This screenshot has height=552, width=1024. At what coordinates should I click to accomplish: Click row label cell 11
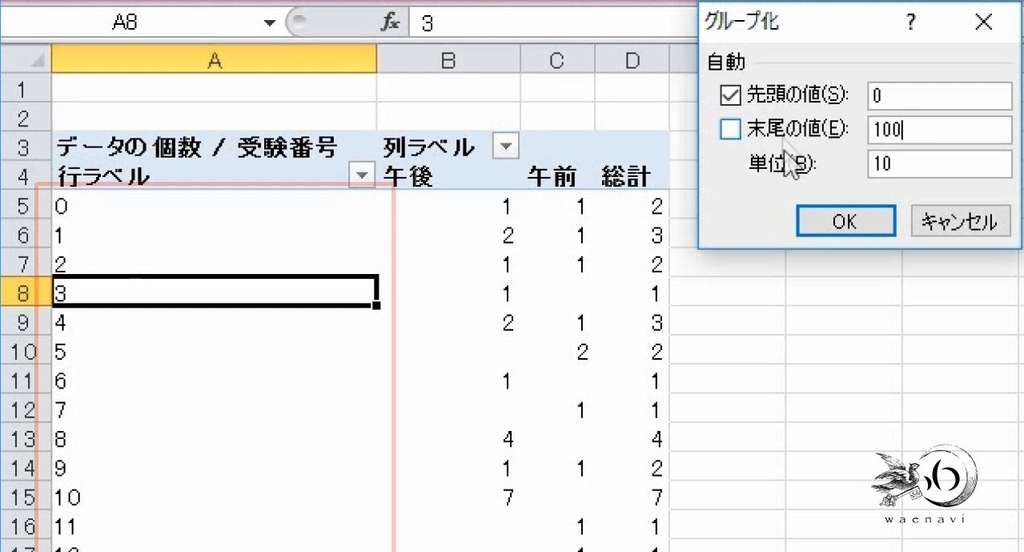pos(214,526)
